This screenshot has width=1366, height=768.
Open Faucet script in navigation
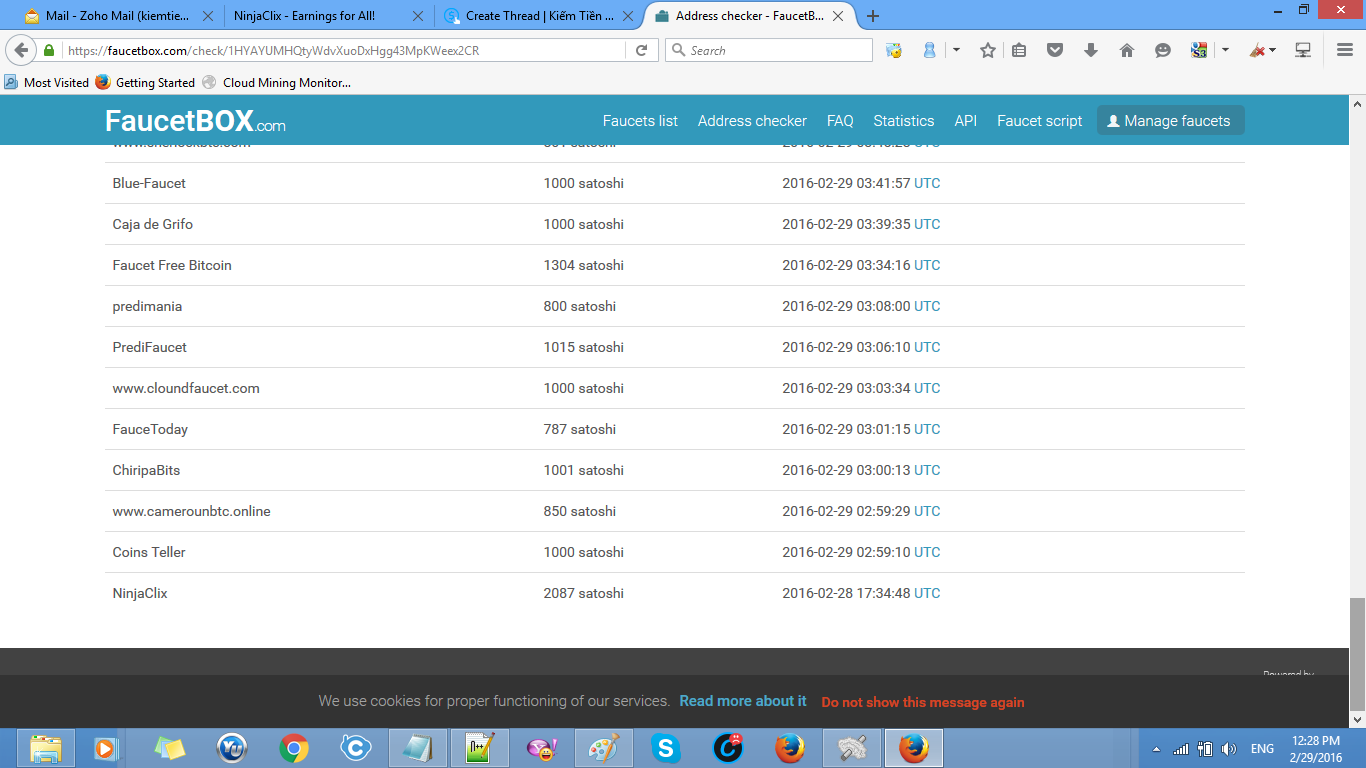tap(1040, 121)
